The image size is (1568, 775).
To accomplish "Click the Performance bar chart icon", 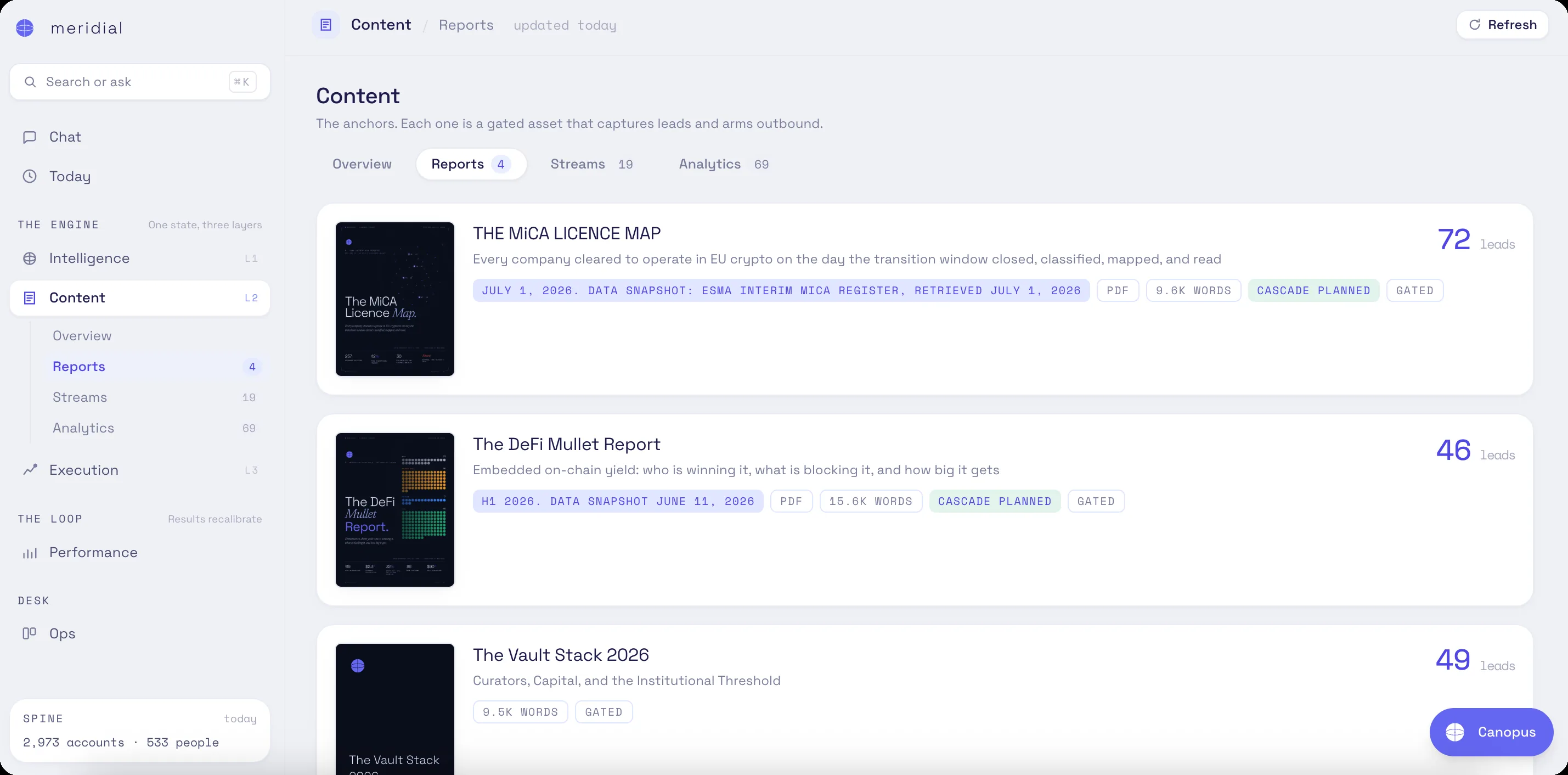I will click(x=30, y=553).
